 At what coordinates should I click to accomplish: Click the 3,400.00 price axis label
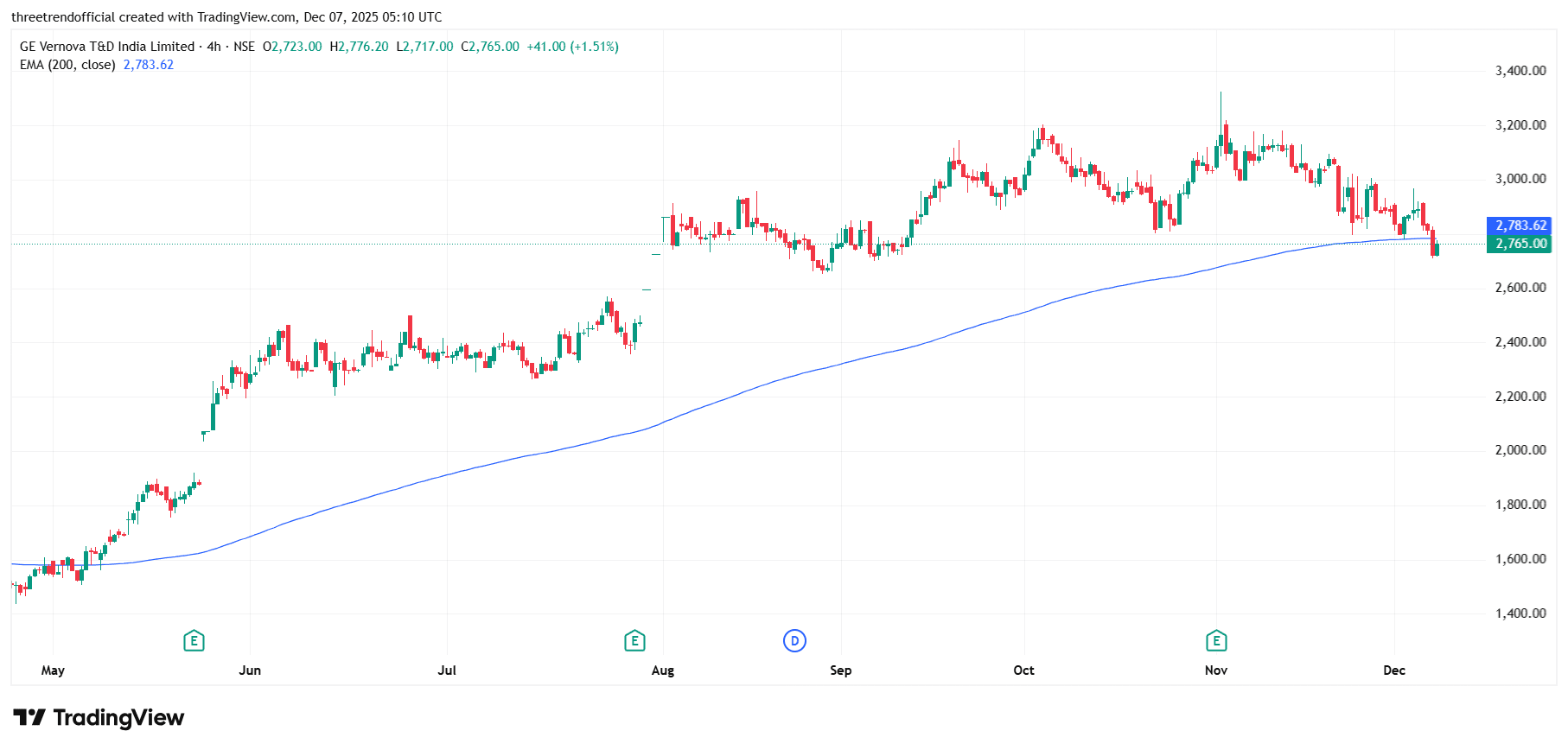[x=1520, y=71]
